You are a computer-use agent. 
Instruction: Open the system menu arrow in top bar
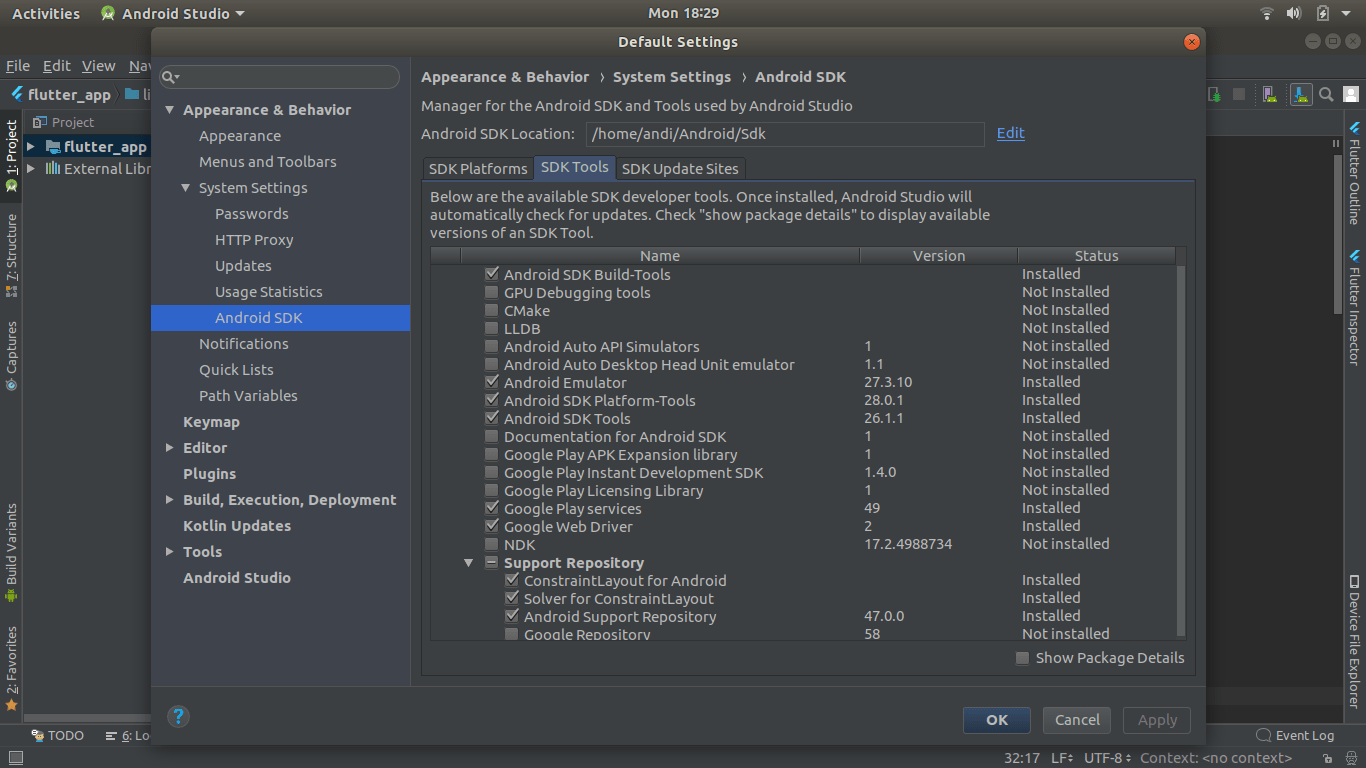[x=1348, y=13]
